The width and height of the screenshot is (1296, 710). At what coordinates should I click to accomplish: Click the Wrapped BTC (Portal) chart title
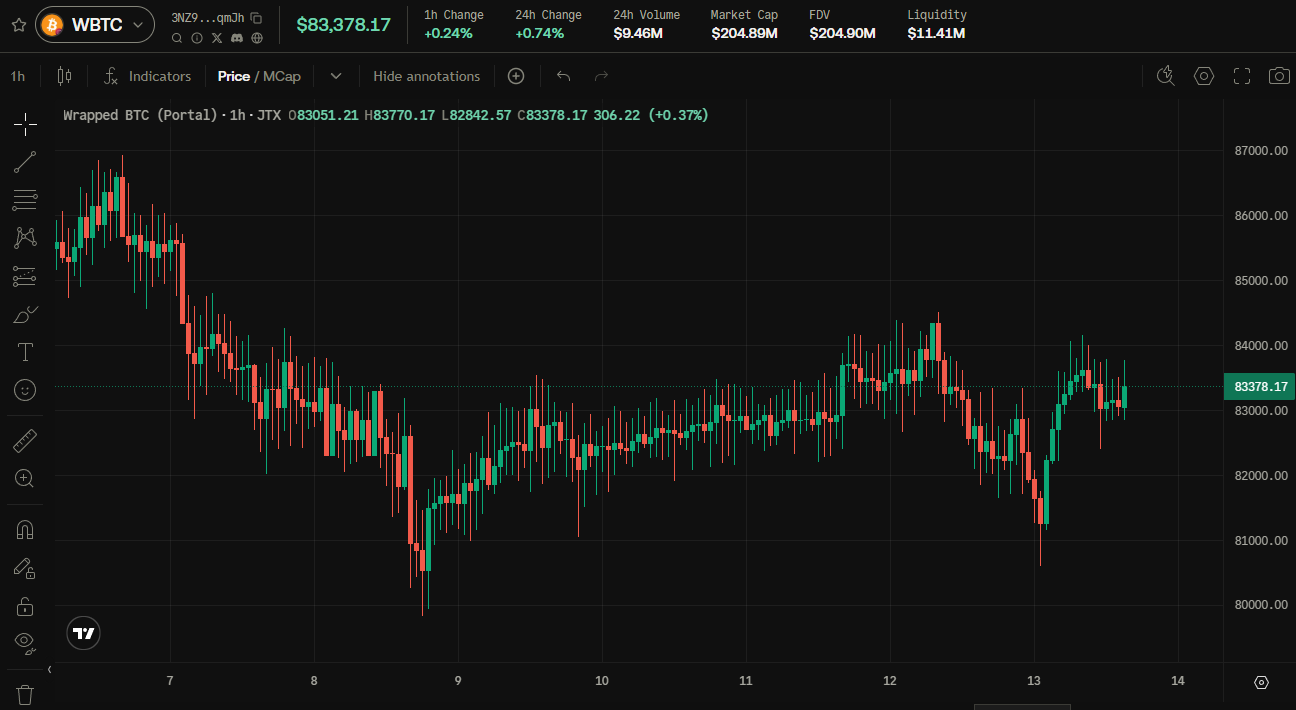point(140,115)
